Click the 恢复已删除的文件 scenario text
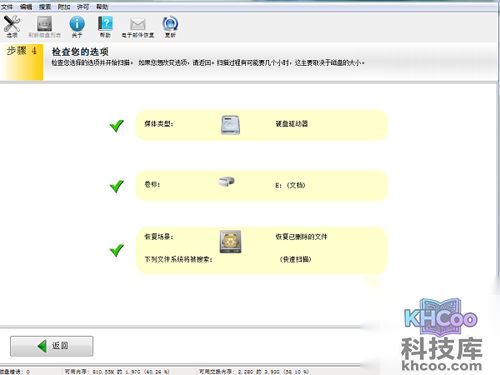The height and width of the screenshot is (375, 500). [301, 237]
